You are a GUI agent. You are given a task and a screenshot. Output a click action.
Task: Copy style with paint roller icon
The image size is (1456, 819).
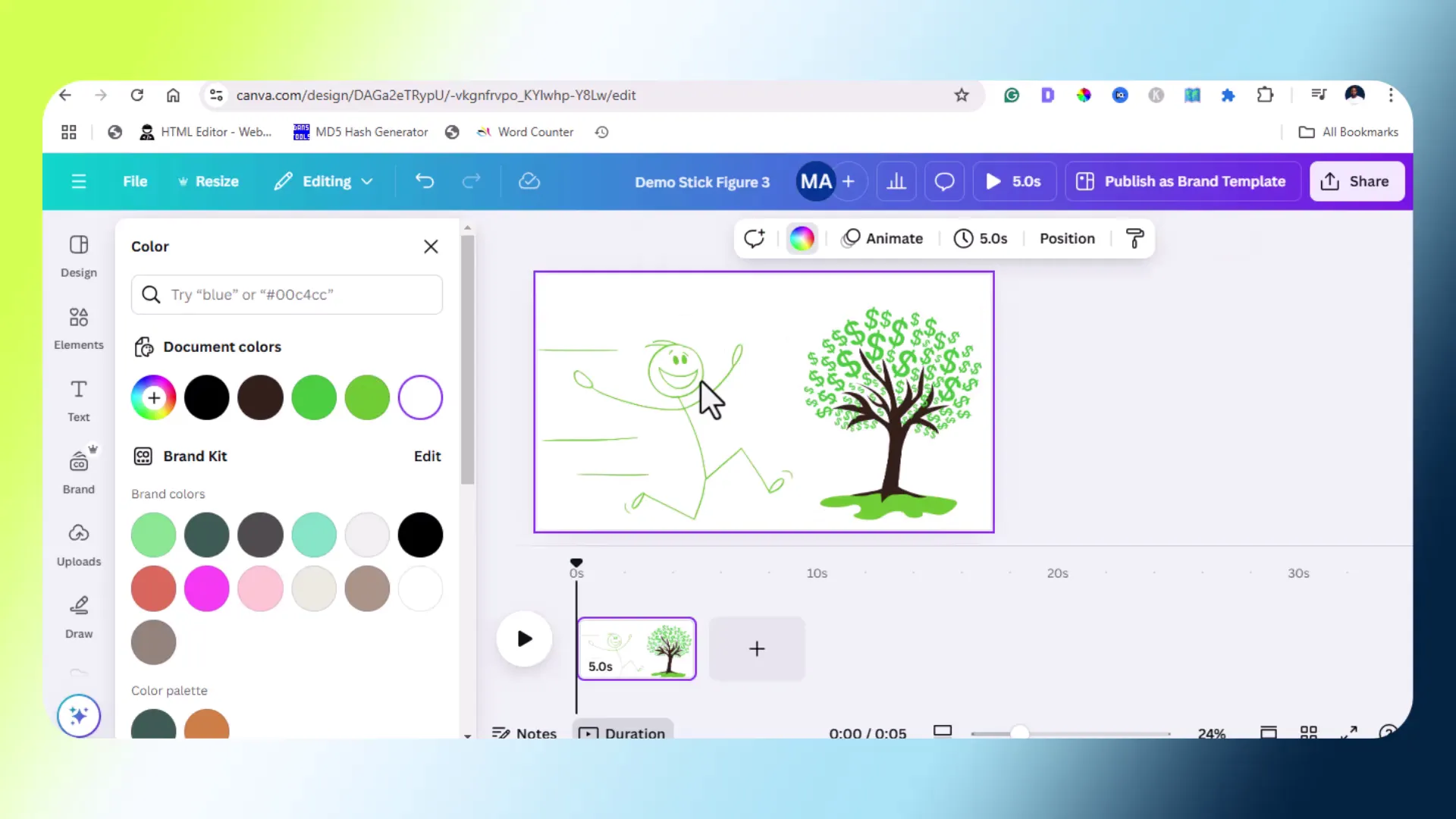(1135, 238)
